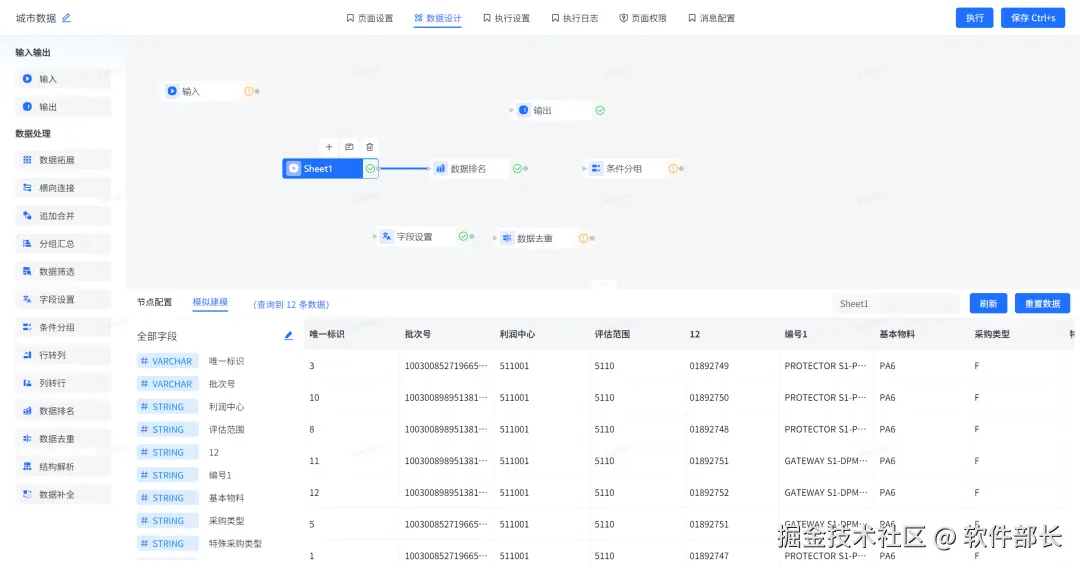Click the (查询到 12 条数据) text
This screenshot has height=568, width=1080.
291,304
